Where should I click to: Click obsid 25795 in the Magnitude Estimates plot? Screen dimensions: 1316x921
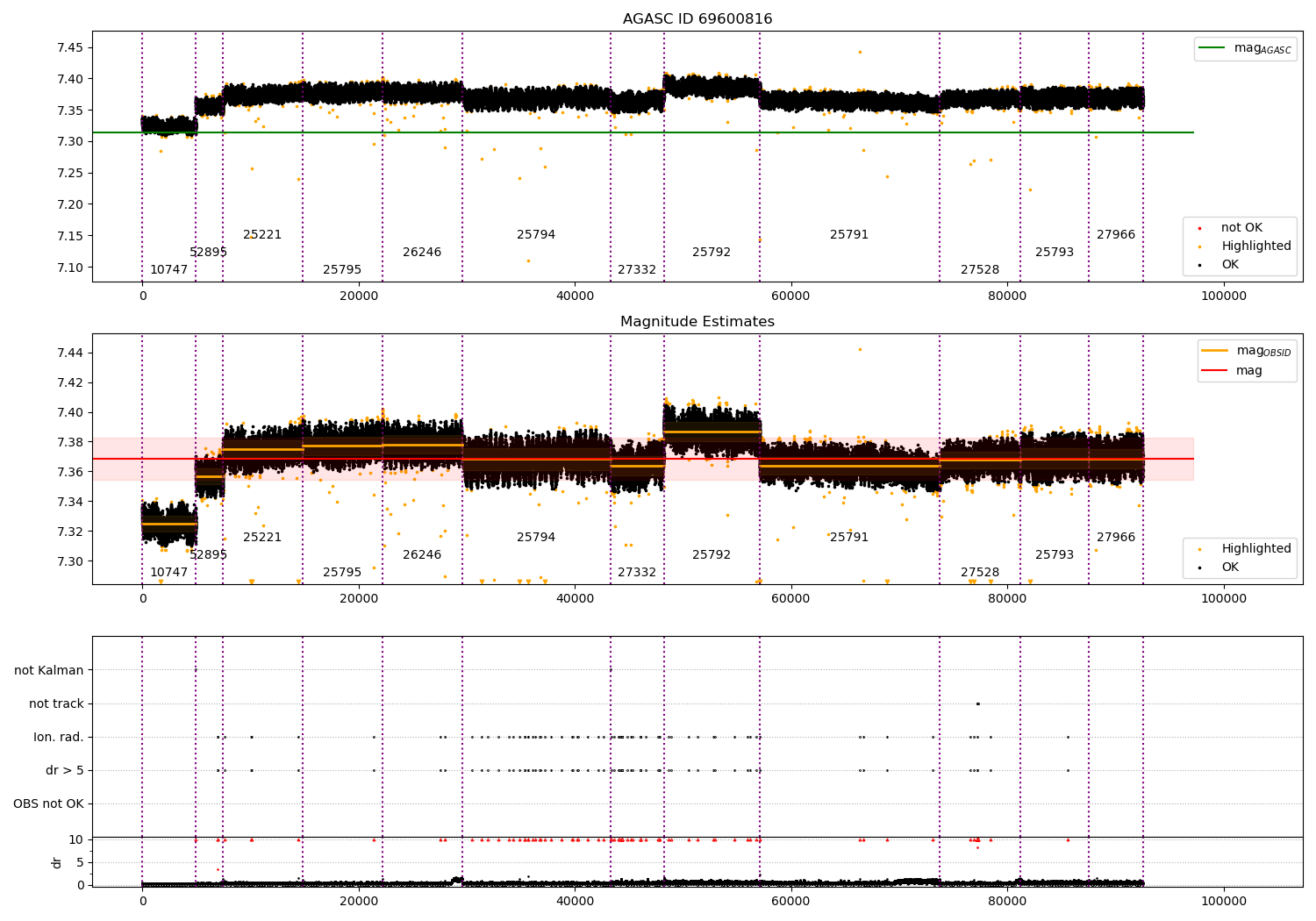342,573
